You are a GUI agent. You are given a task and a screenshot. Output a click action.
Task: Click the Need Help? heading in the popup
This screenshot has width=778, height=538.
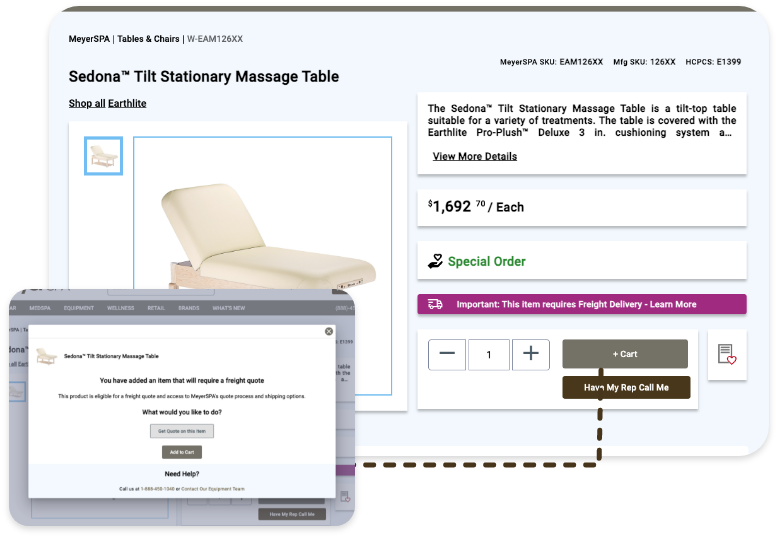point(182,474)
